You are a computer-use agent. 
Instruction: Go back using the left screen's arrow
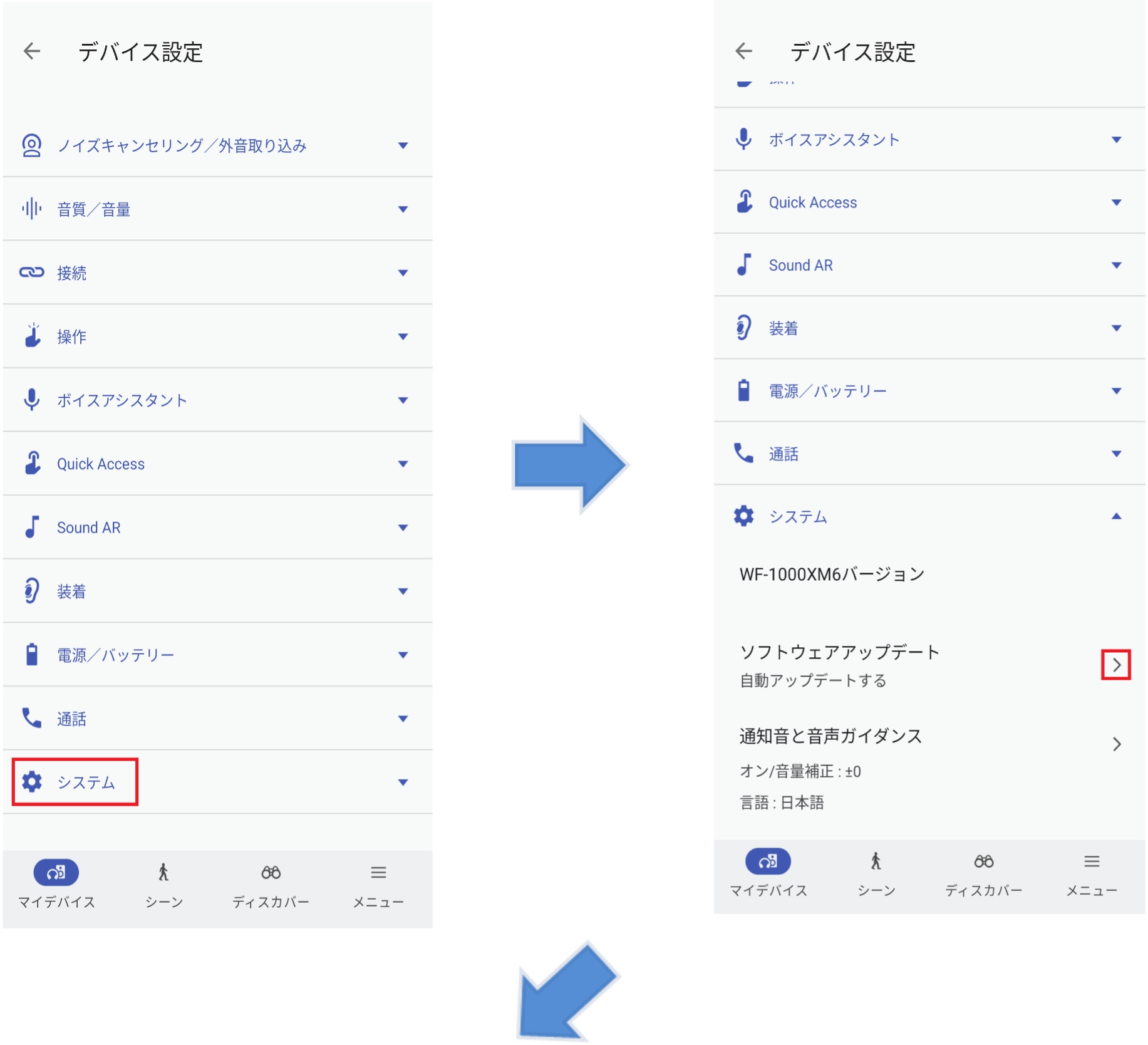pyautogui.click(x=32, y=51)
